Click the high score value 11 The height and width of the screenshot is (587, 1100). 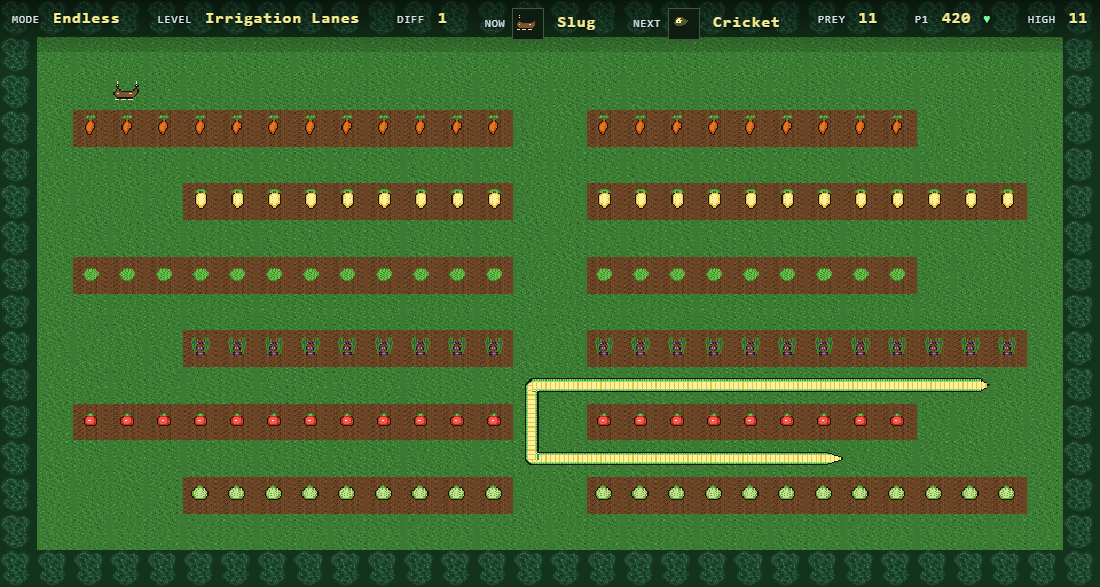click(1078, 18)
